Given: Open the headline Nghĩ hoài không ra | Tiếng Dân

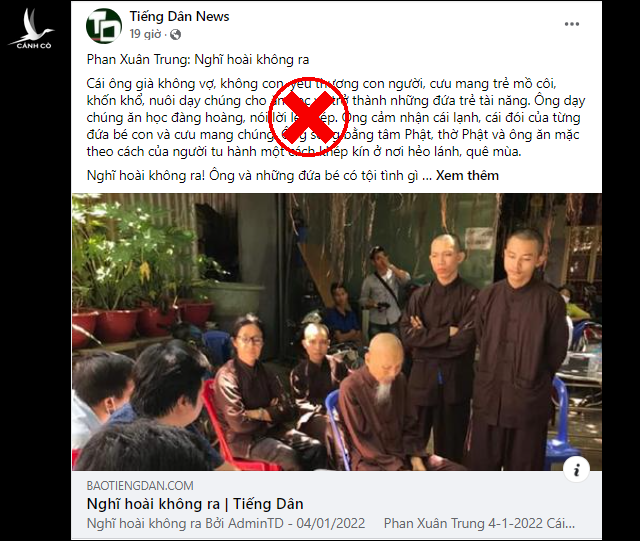Looking at the screenshot, I should point(195,504).
